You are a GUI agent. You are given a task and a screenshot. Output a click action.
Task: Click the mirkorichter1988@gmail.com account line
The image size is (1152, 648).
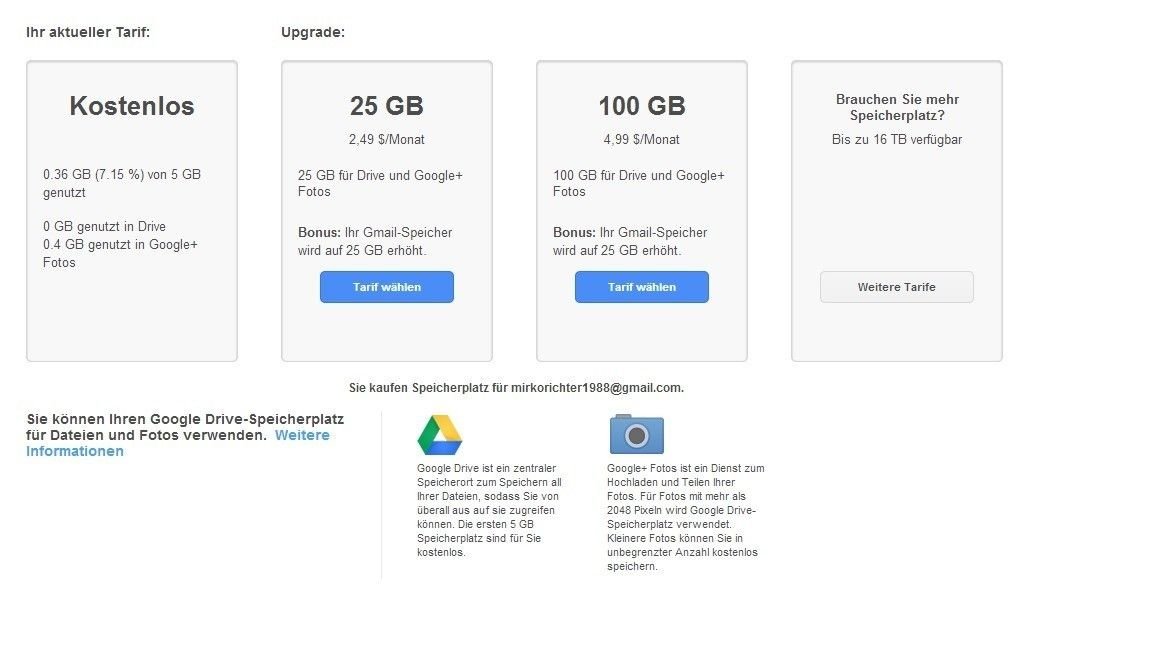pos(516,388)
